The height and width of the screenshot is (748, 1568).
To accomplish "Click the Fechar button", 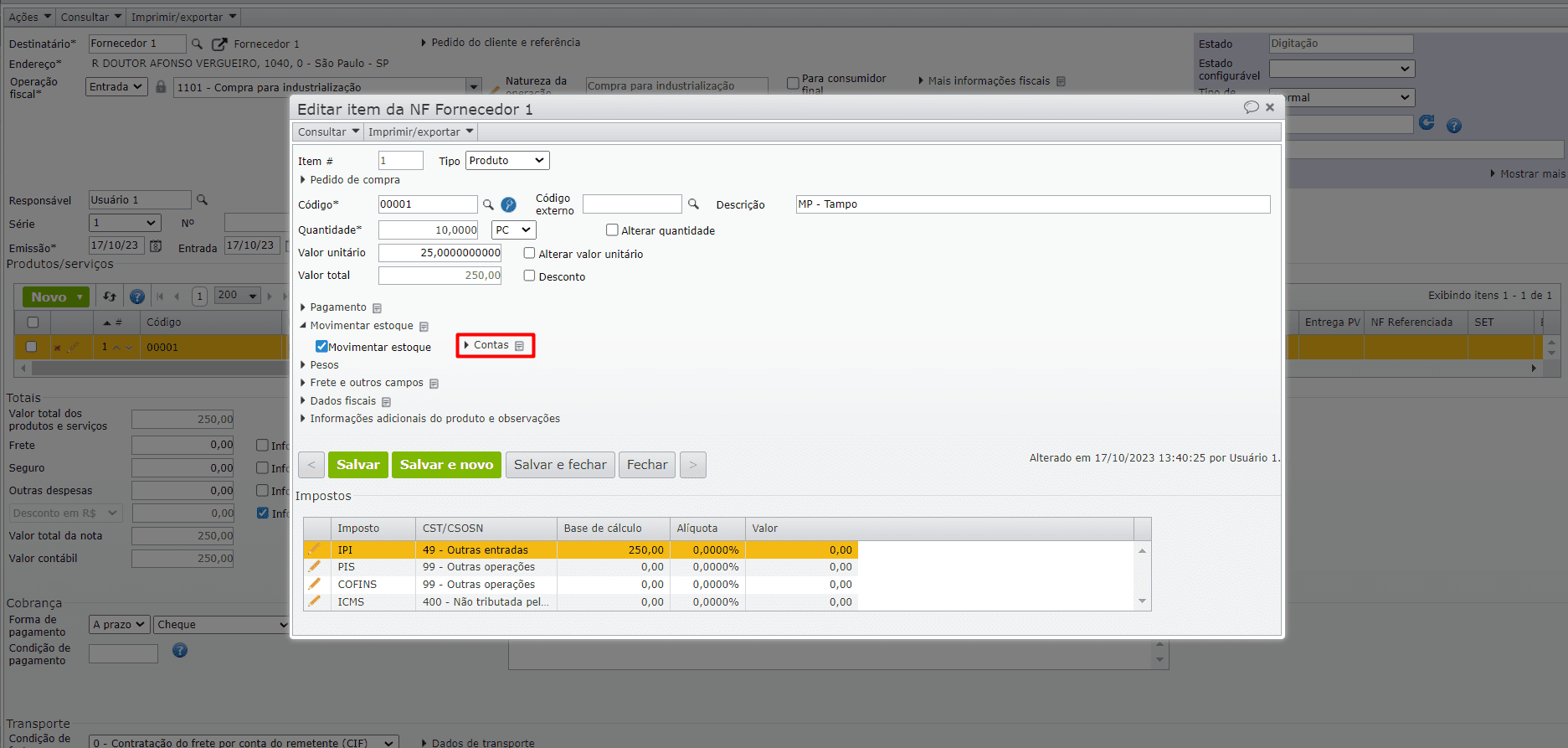I will click(647, 465).
